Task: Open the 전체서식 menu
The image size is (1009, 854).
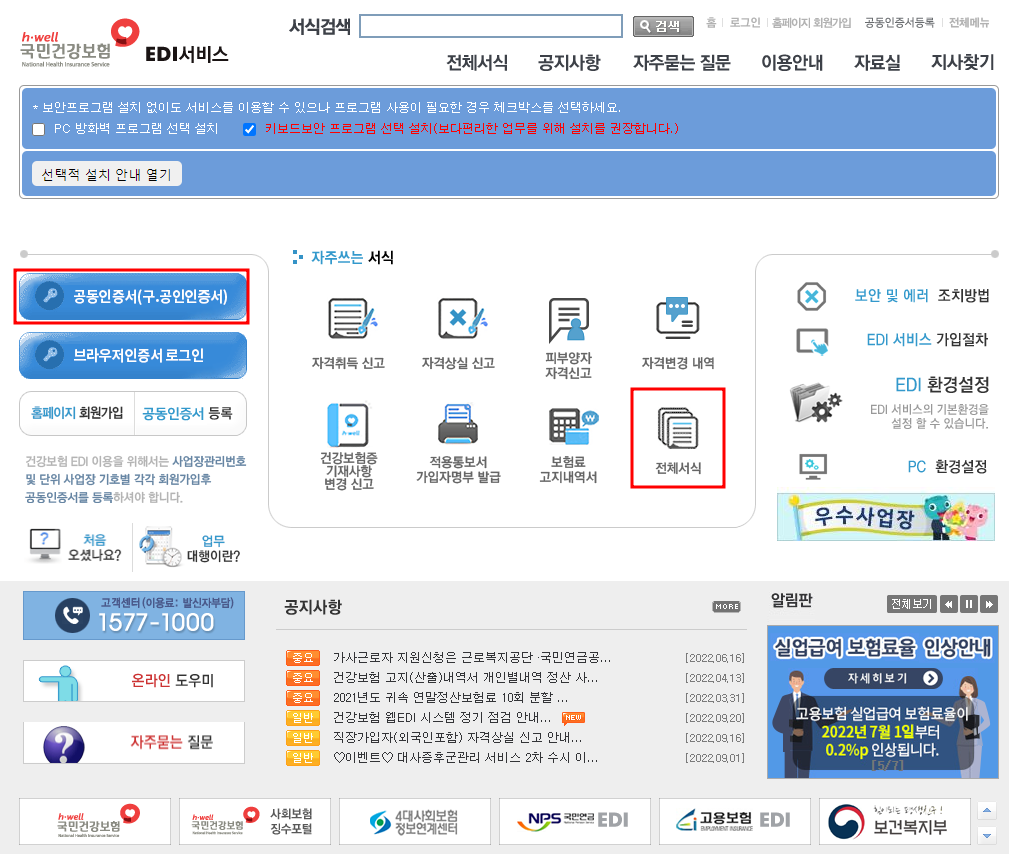Action: point(477,62)
